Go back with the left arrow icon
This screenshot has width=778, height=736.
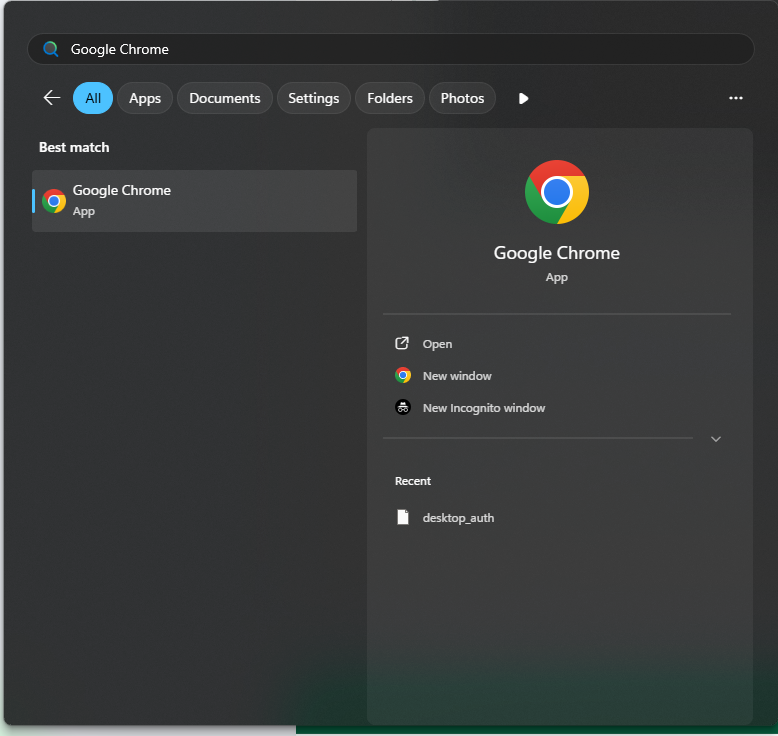pyautogui.click(x=52, y=98)
